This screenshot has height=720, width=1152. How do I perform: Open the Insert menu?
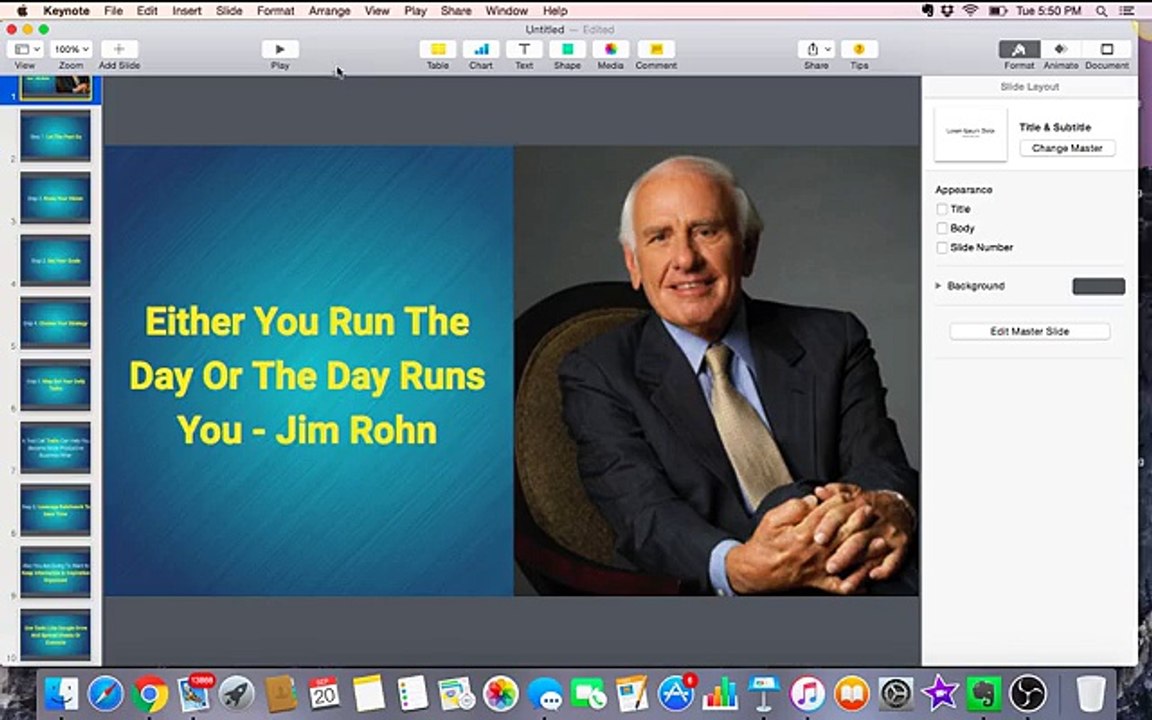coord(187,10)
